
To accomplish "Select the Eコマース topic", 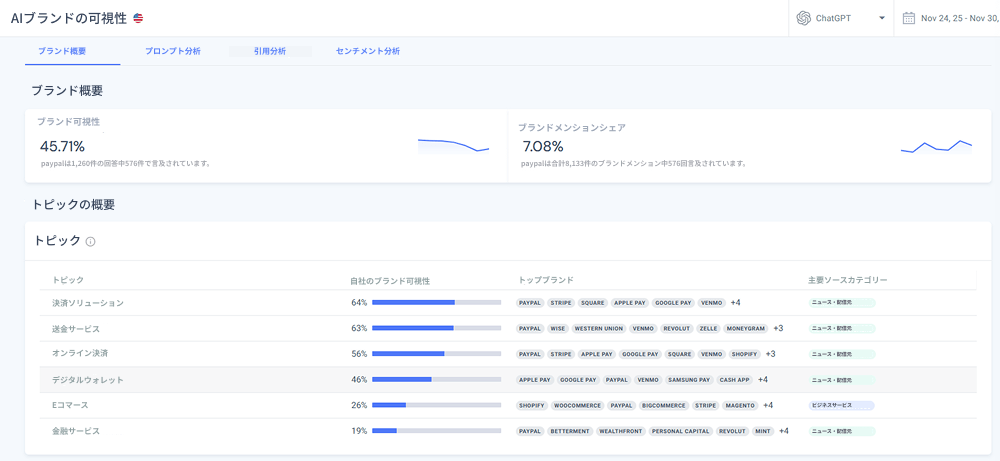I will [70, 405].
